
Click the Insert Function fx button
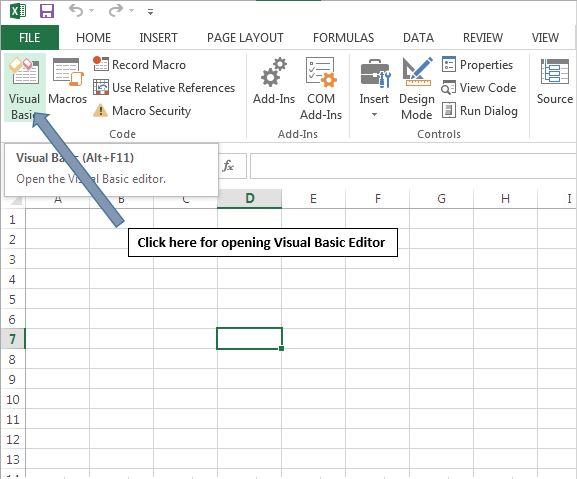click(228, 166)
